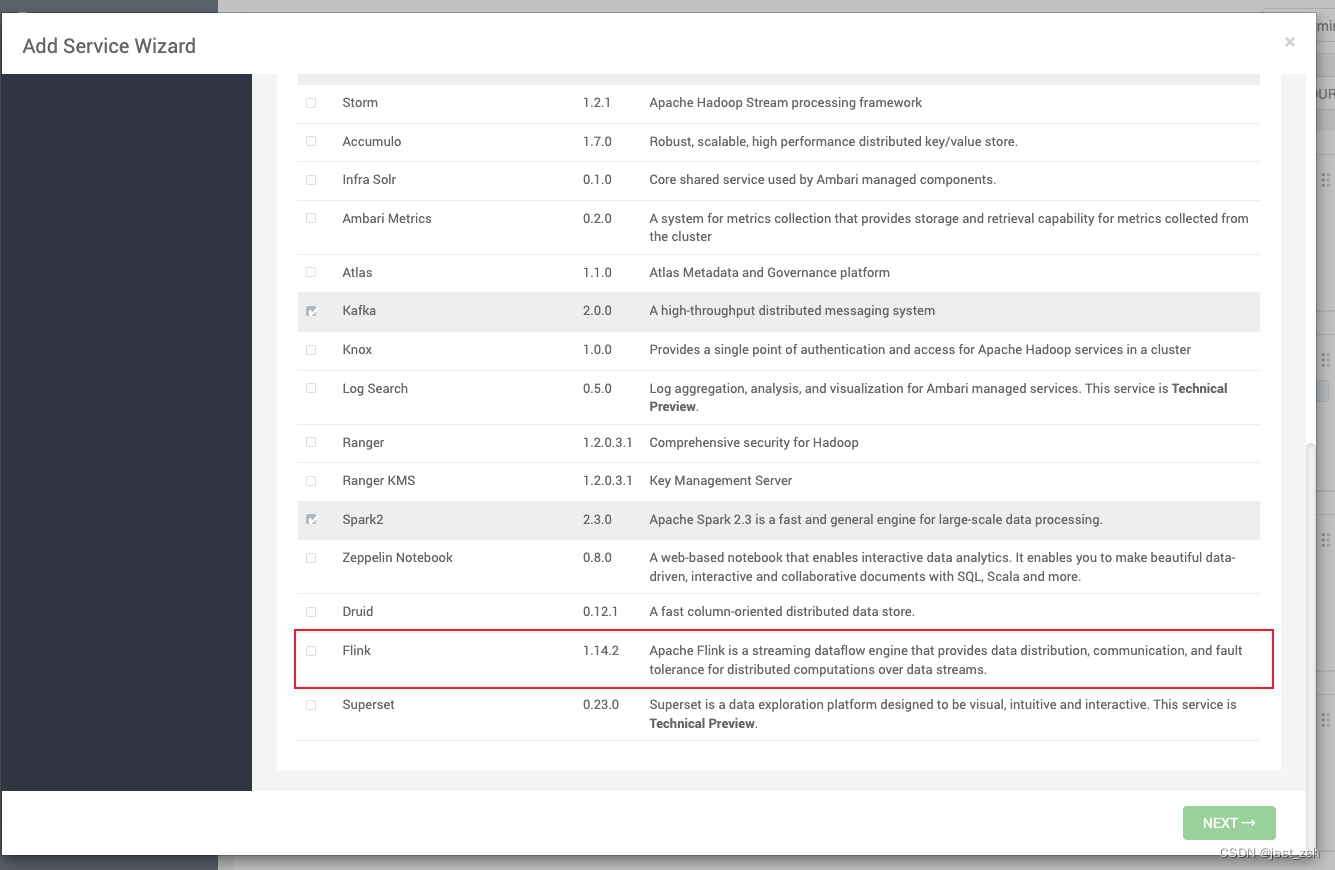Viewport: 1335px width, 870px height.
Task: Click Storm version 1.2.1
Action: [x=597, y=102]
